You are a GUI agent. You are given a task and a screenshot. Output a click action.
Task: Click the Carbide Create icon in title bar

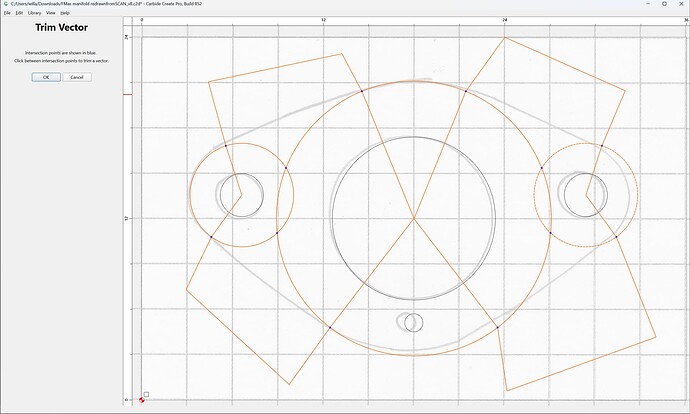(x=6, y=4)
